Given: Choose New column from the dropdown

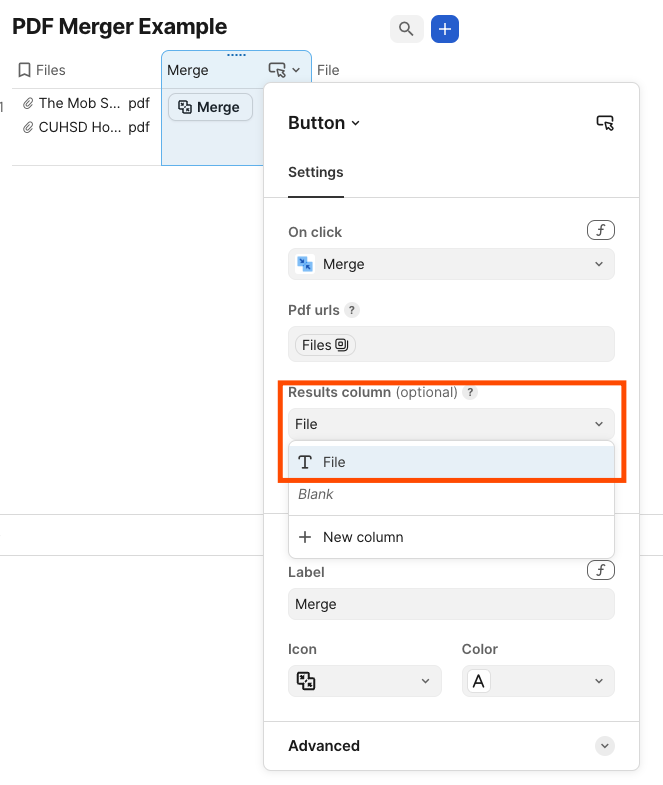Looking at the screenshot, I should (362, 537).
